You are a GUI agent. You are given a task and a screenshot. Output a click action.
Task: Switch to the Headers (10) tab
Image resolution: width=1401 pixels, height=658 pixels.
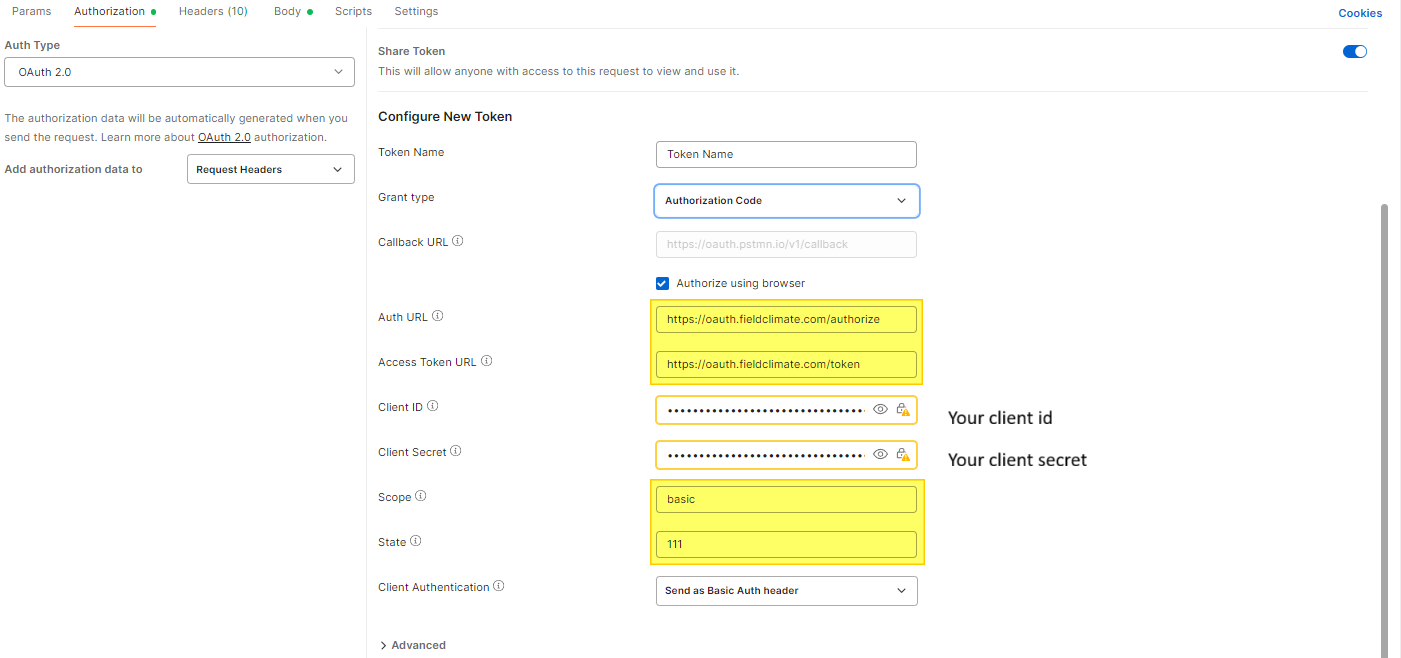point(213,12)
